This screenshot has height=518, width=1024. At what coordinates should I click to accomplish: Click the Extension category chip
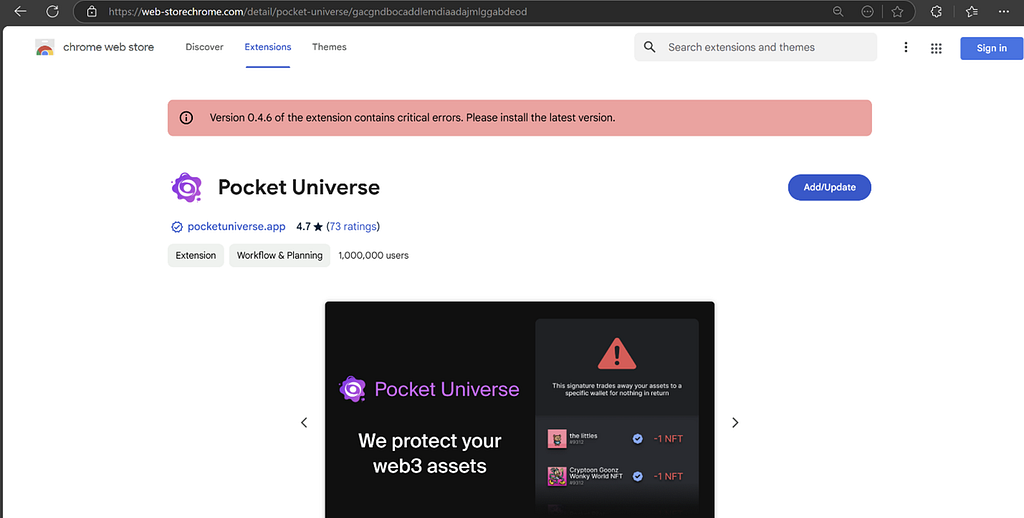[x=196, y=255]
